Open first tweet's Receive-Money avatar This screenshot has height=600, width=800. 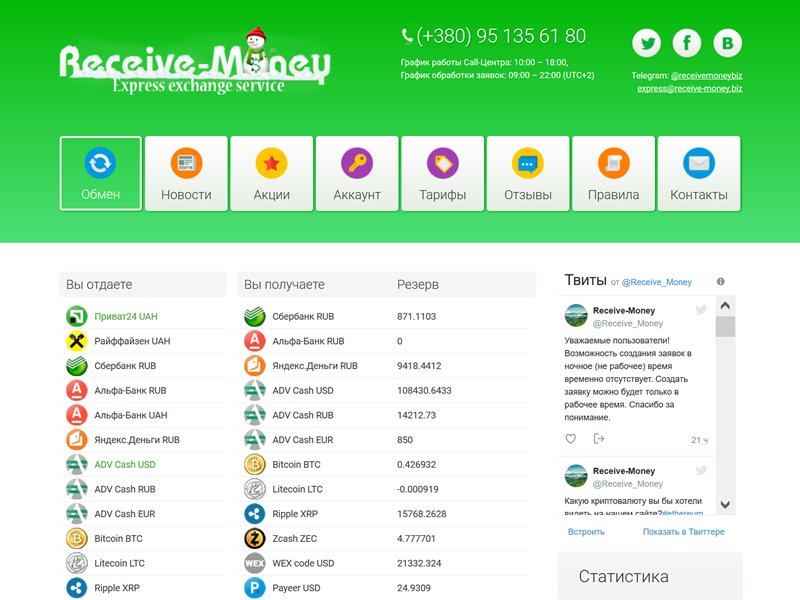click(x=576, y=315)
